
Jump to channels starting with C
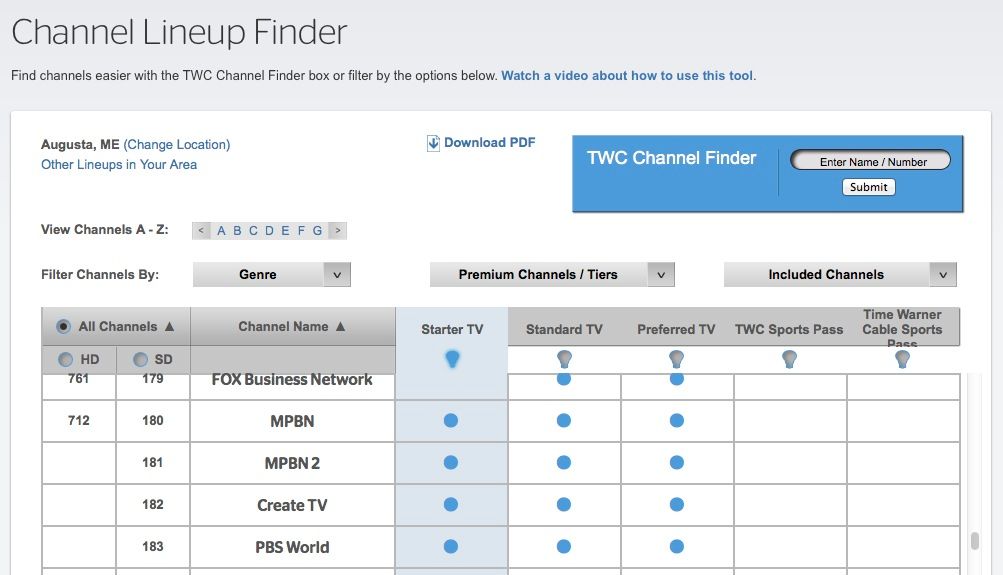coord(253,230)
